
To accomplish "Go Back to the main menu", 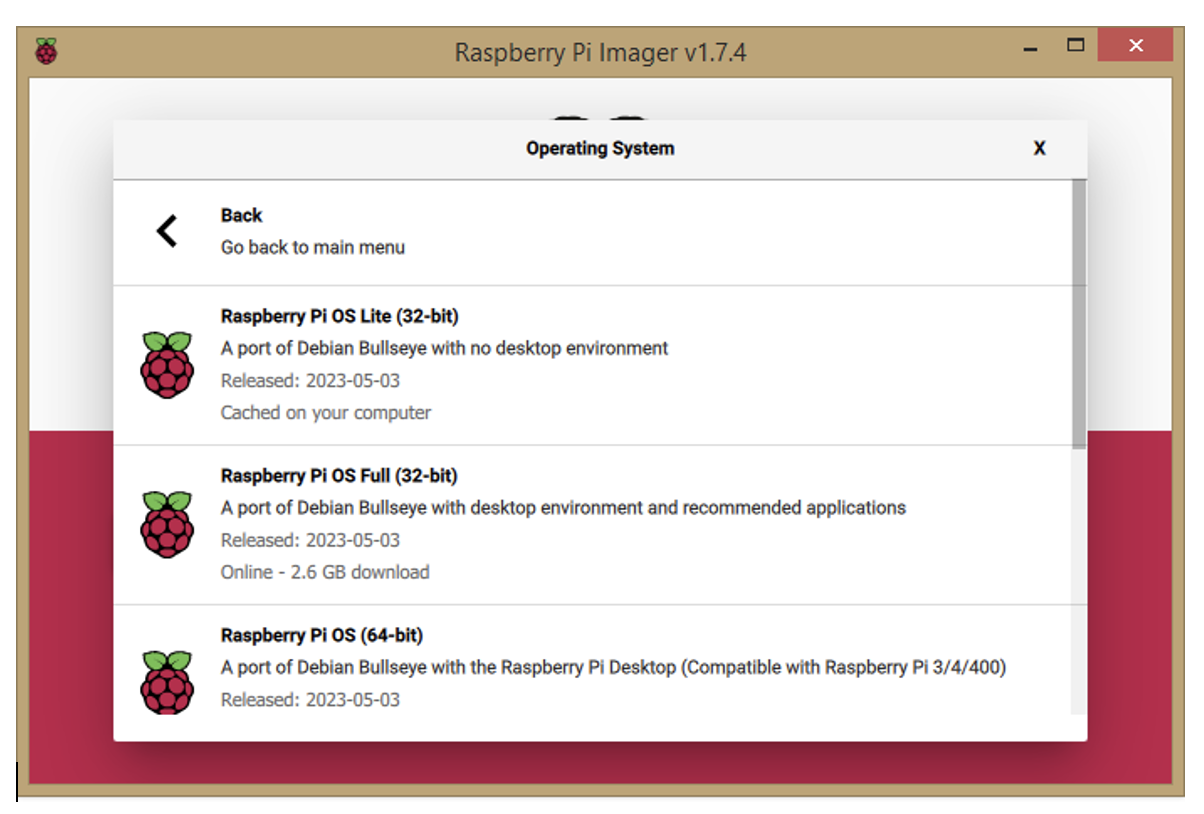I will (592, 232).
